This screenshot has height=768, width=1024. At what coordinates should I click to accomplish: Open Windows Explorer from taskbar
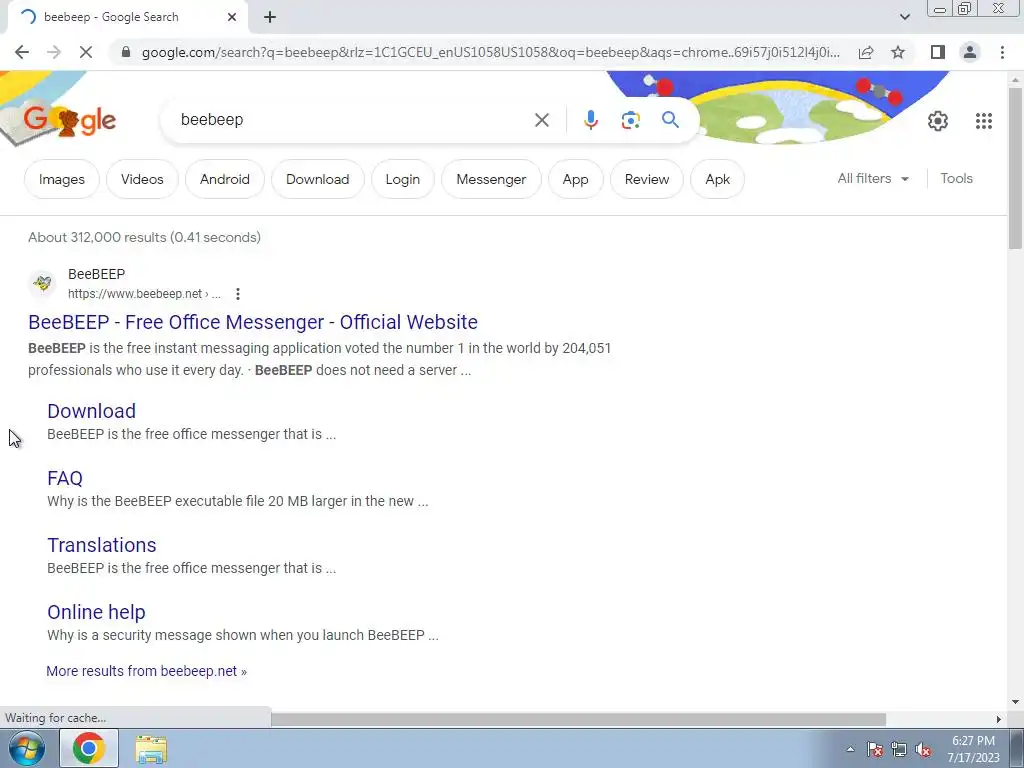[151, 749]
